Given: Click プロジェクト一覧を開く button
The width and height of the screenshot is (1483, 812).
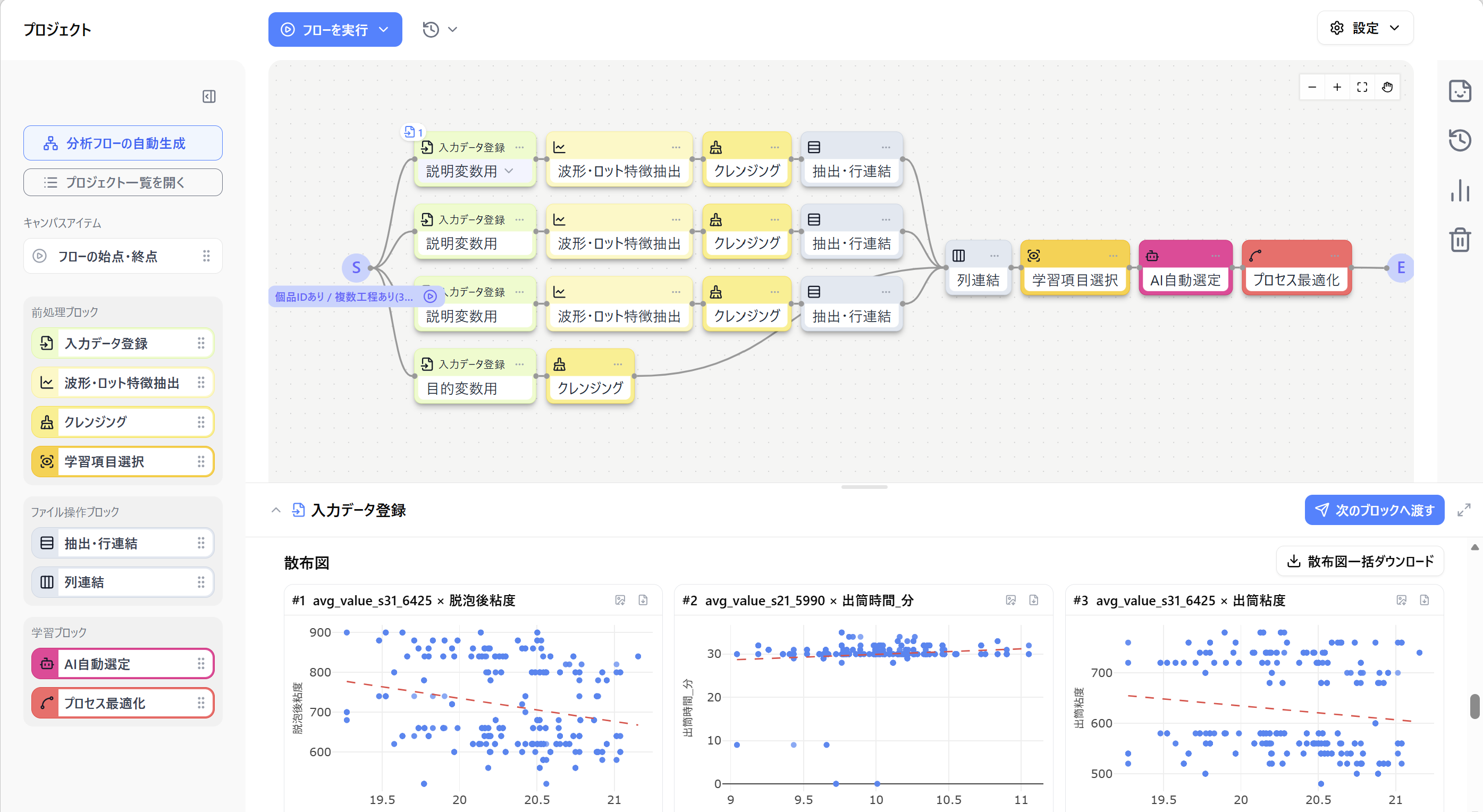Looking at the screenshot, I should tap(123, 182).
